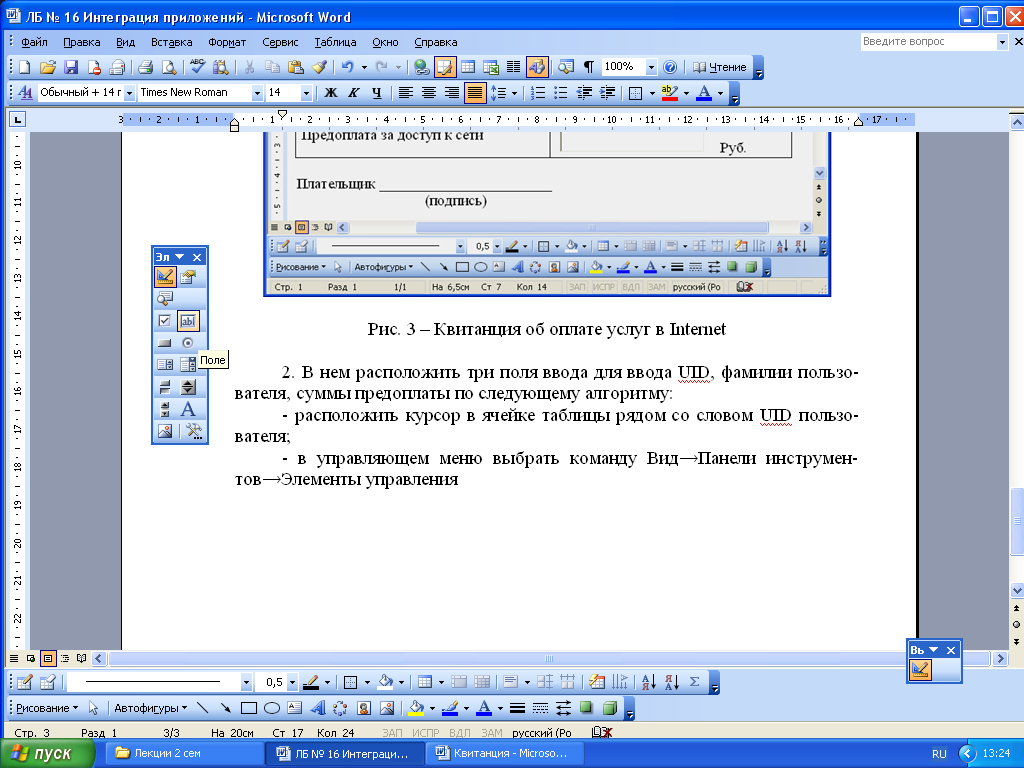Cut selection with scissors icon

point(249,67)
